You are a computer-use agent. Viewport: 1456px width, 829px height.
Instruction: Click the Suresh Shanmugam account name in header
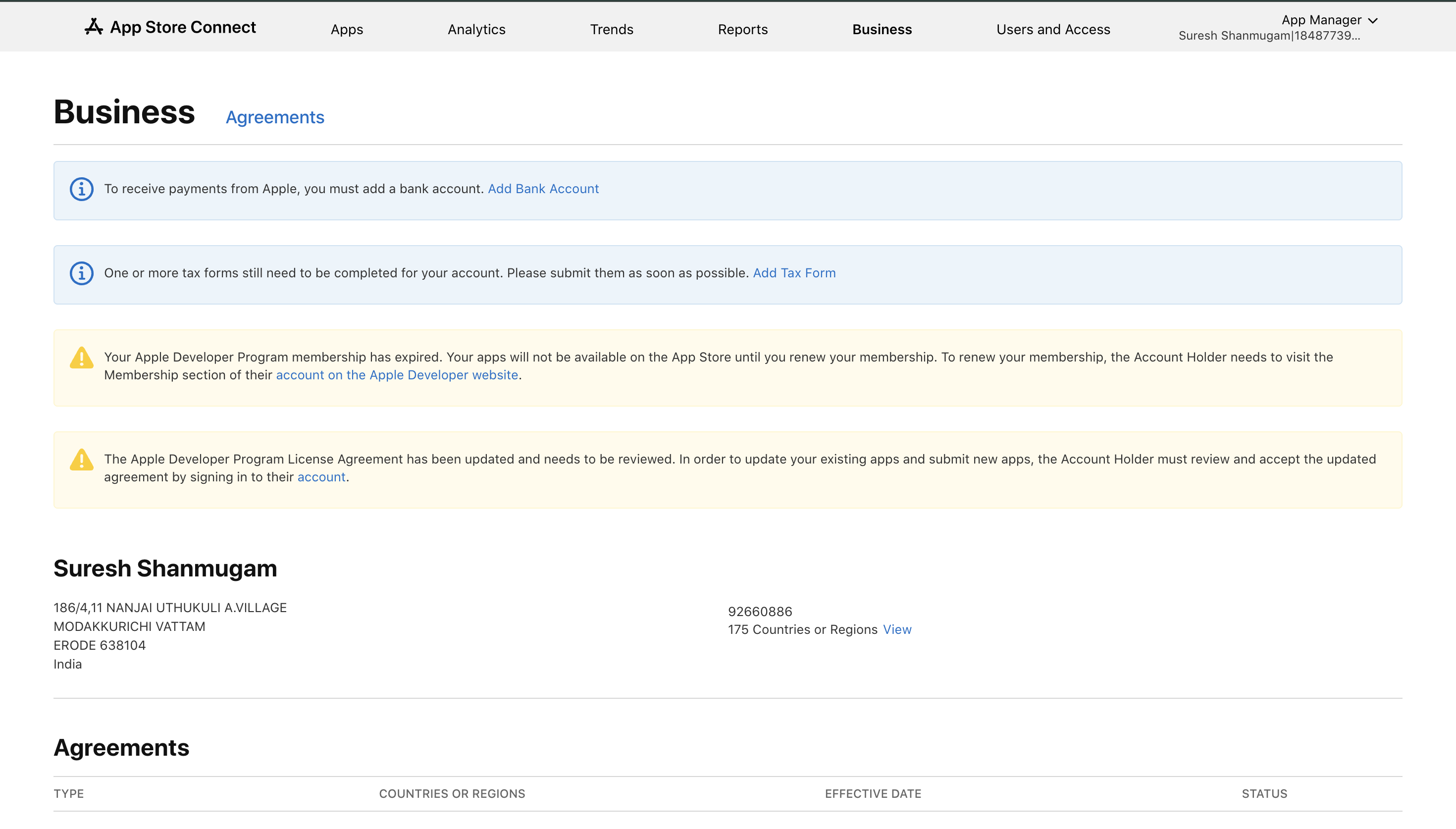click(1269, 36)
